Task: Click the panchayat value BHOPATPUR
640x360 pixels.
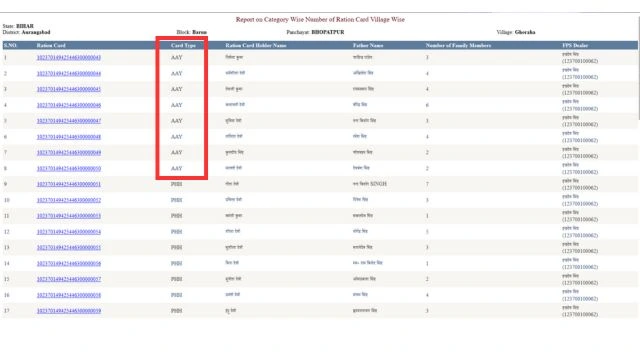Action: [328, 32]
